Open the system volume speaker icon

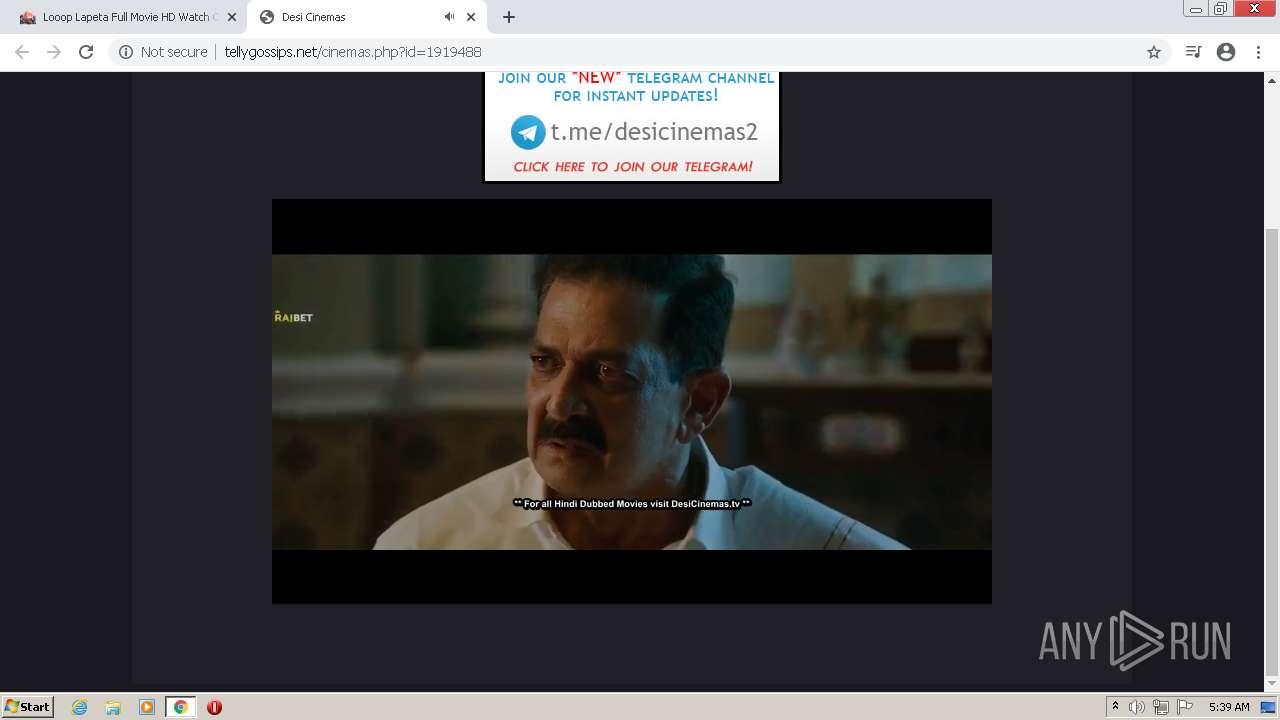pyautogui.click(x=1137, y=707)
